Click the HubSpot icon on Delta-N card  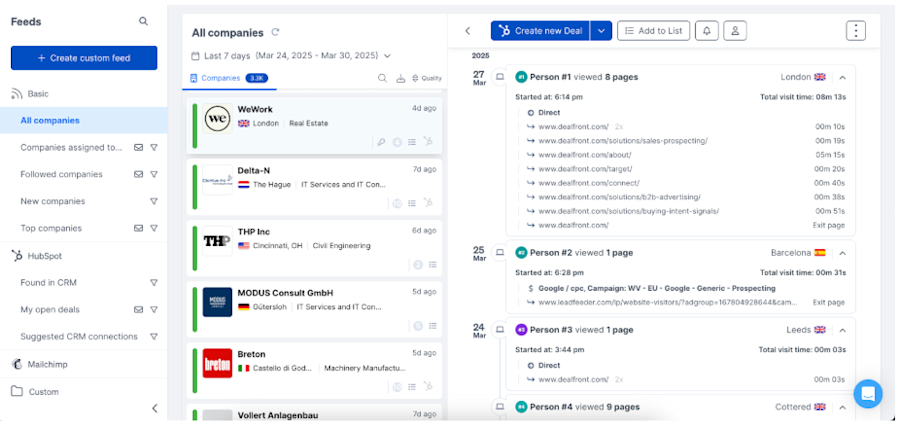(428, 203)
